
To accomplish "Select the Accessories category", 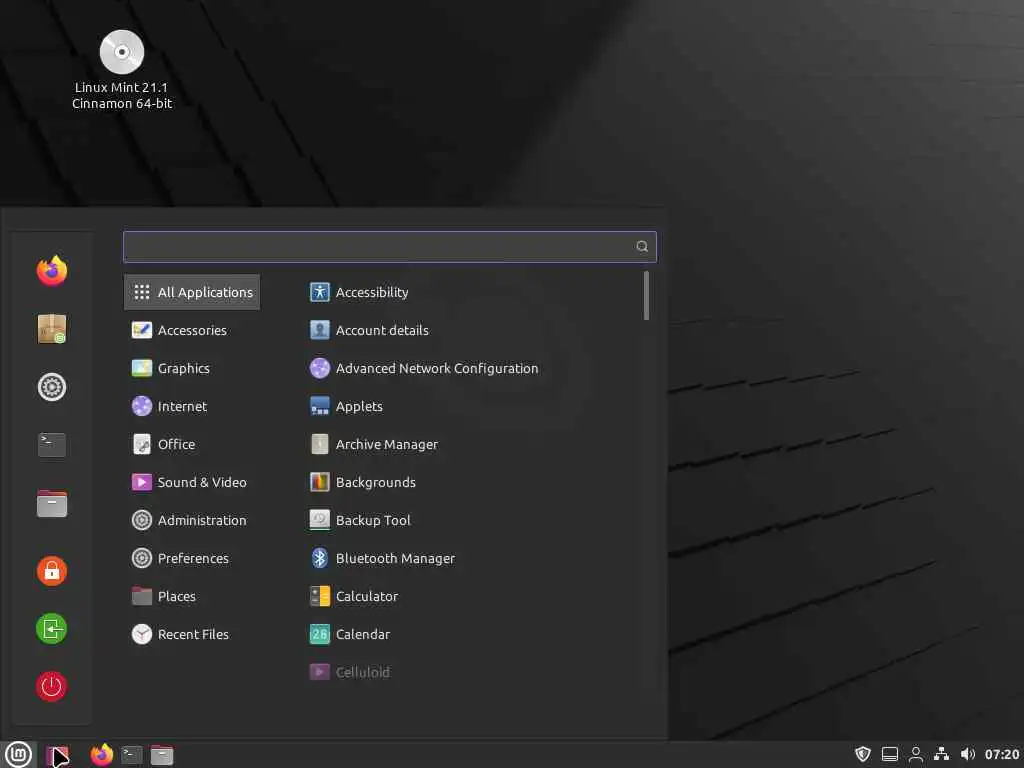I will [x=192, y=330].
